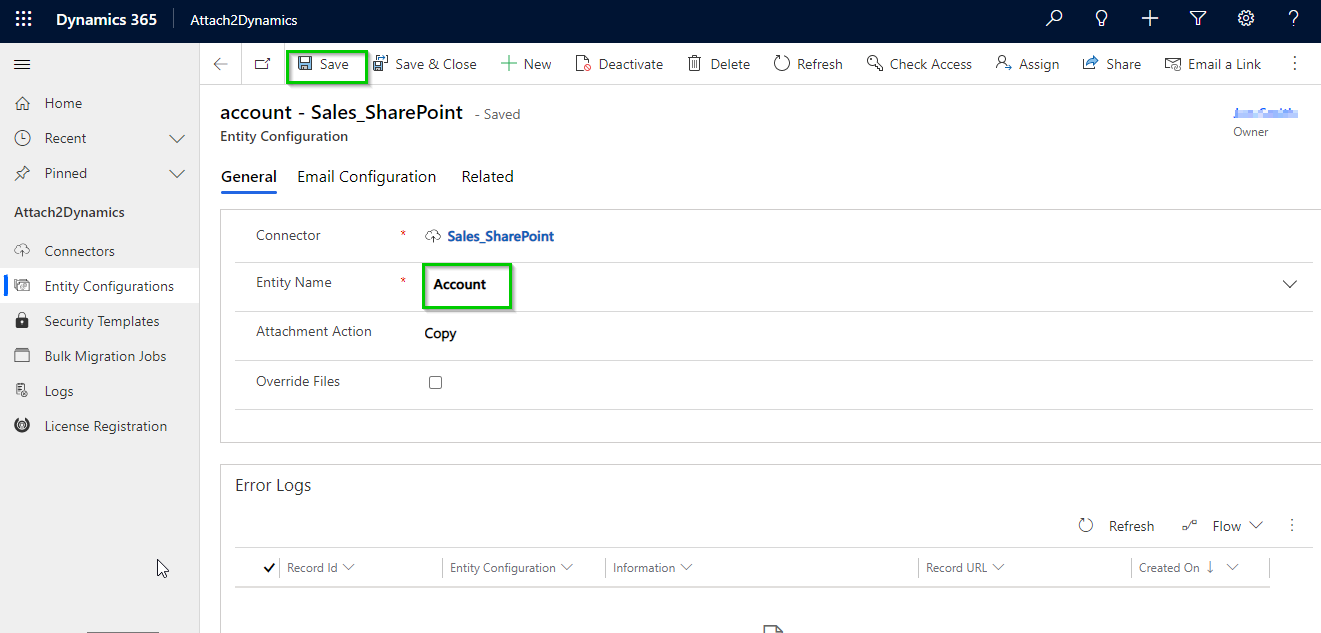This screenshot has height=633, width=1321.
Task: Open Error Logs more commands menu
Action: click(x=1292, y=526)
